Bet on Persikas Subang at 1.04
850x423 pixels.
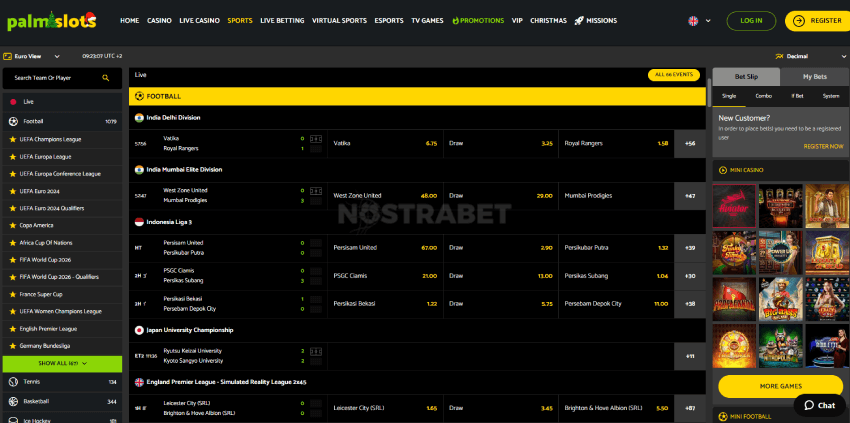click(616, 276)
